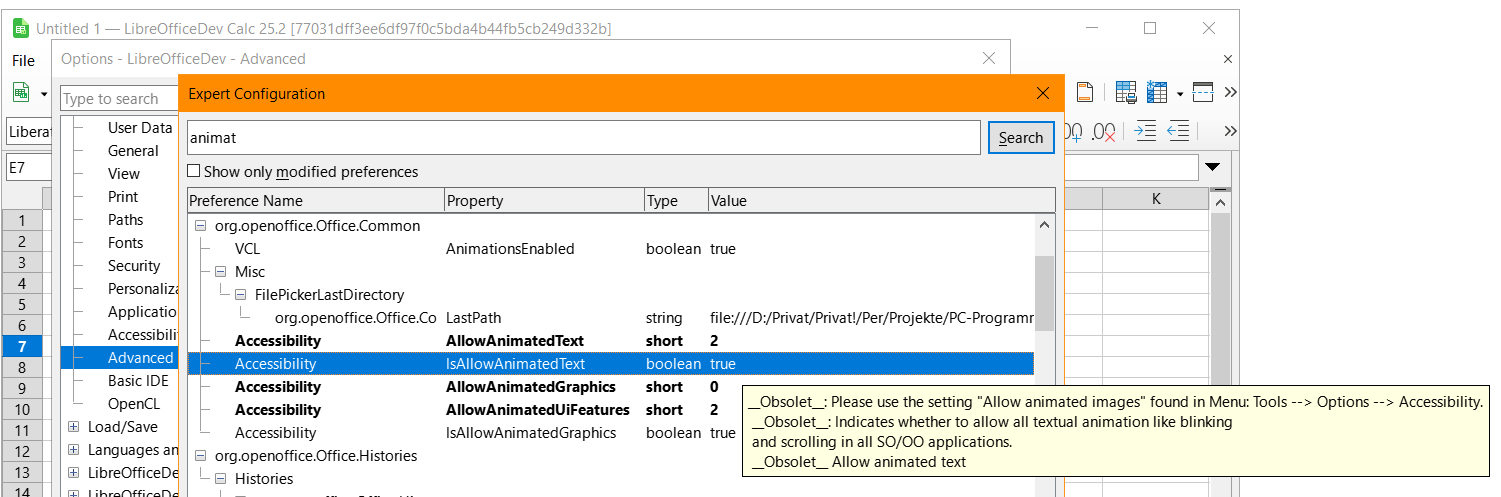
Task: Select the AnimationsEnabled property row
Action: pos(610,249)
